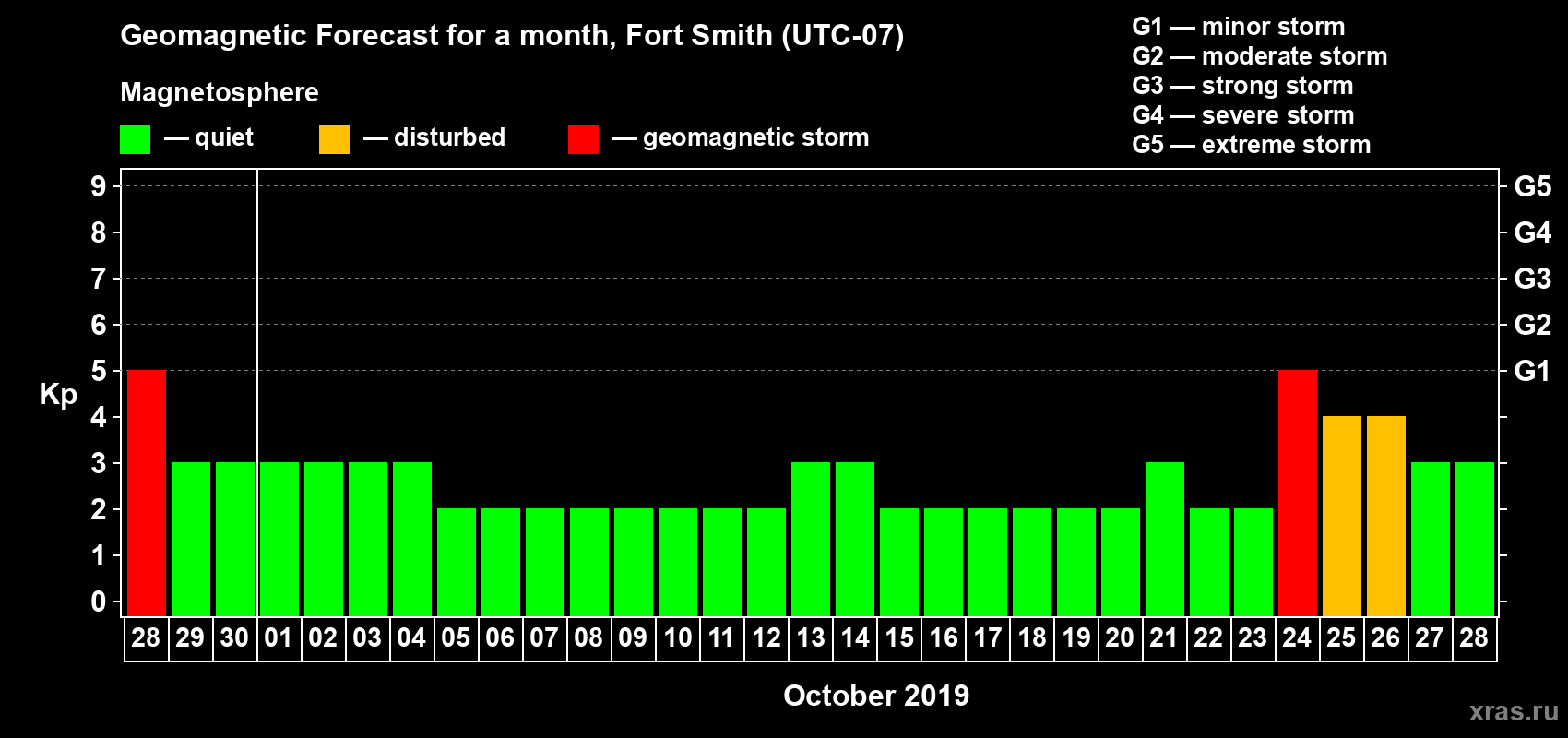The width and height of the screenshot is (1568, 738).
Task: Click the G1 label on the right axis
Action: coord(1533,371)
